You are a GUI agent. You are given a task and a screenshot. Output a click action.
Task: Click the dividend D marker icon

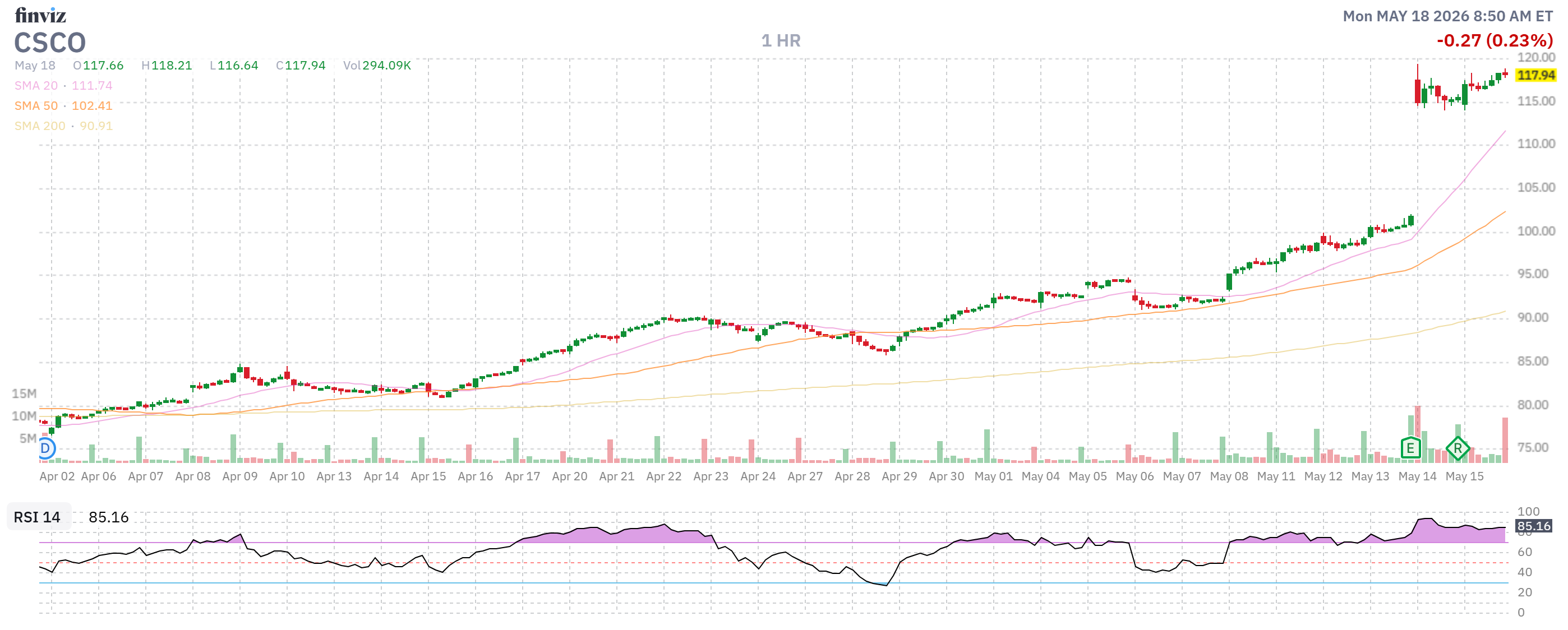45,449
